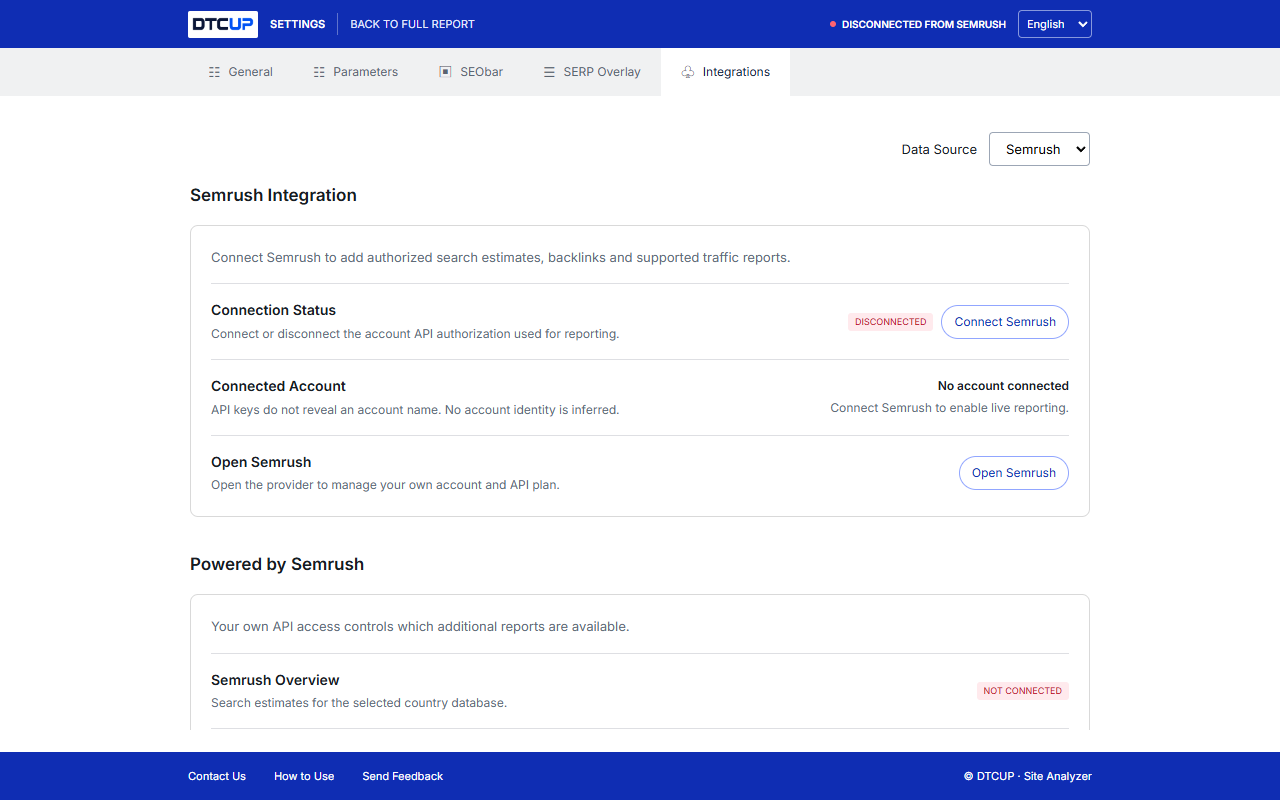The height and width of the screenshot is (800, 1280).
Task: Click the 'Semrush Integration' heading
Action: [x=273, y=195]
